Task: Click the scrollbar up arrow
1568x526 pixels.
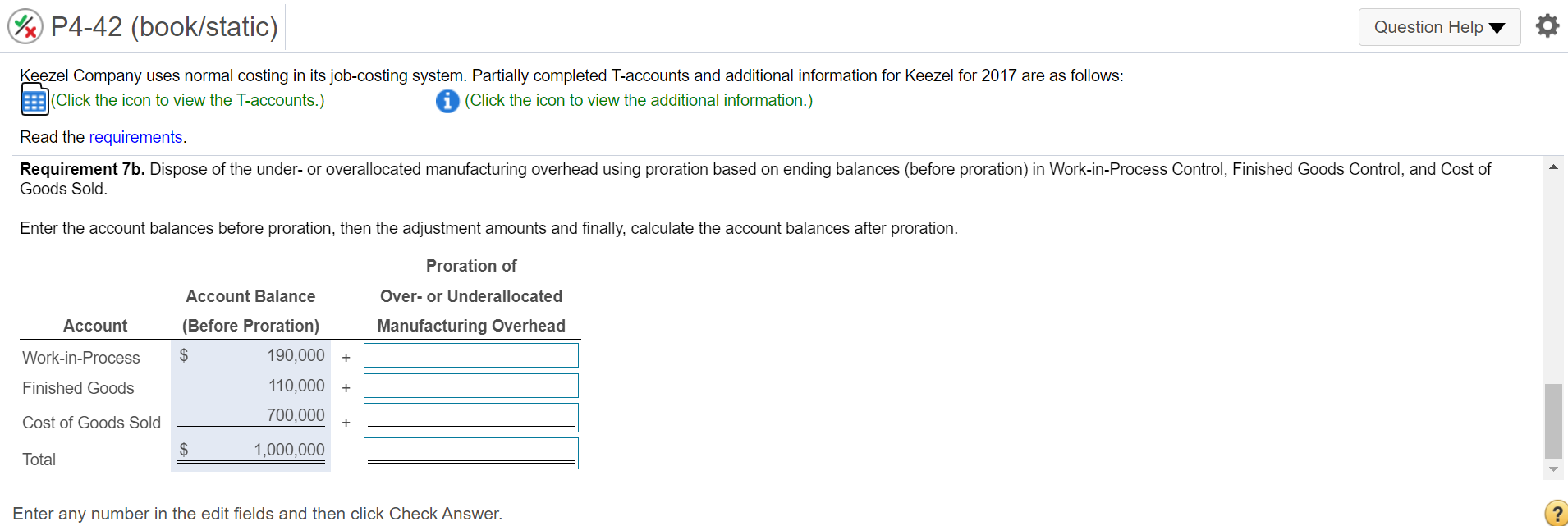Action: click(1554, 167)
